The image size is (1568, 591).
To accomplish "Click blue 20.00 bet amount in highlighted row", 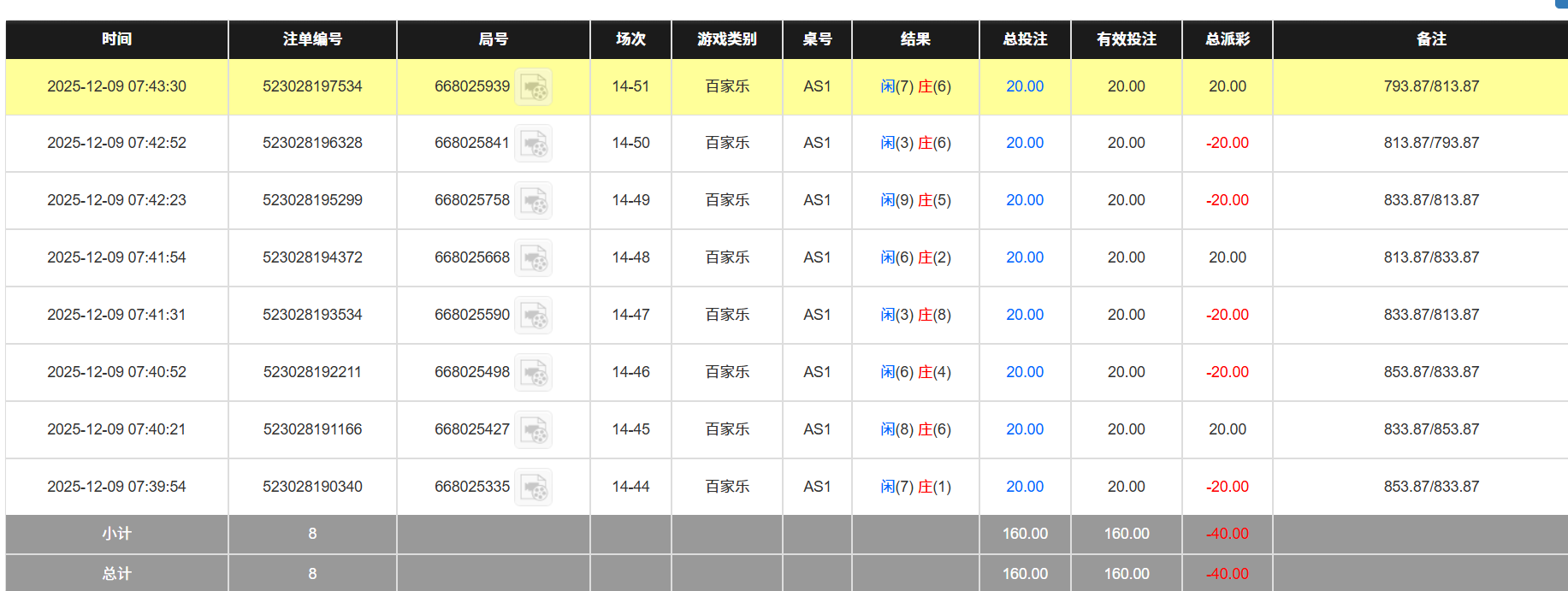I will point(1024,86).
